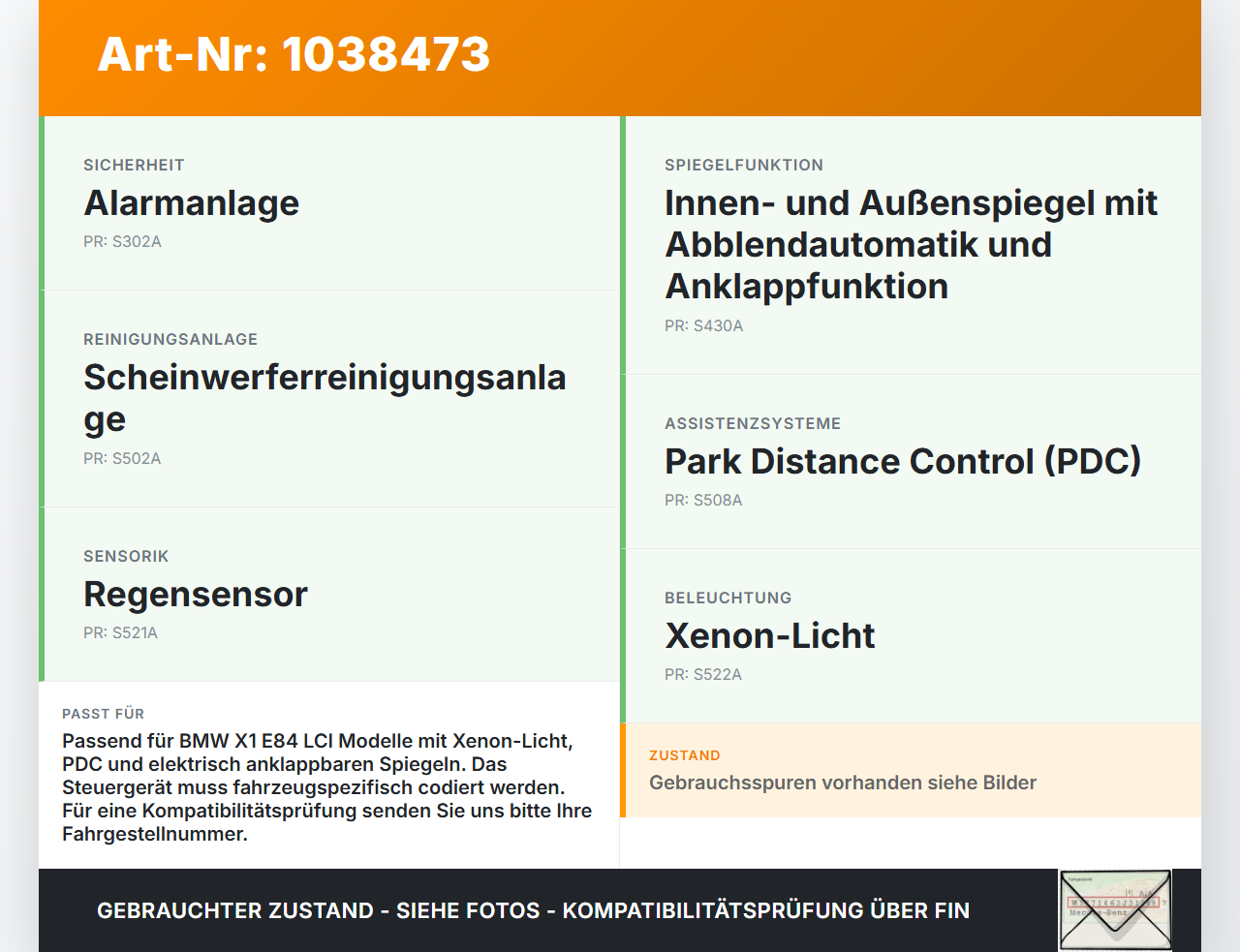Select the Innen- und Außenspiegel feature title
Screen dimensions: 1240x952
[911, 245]
